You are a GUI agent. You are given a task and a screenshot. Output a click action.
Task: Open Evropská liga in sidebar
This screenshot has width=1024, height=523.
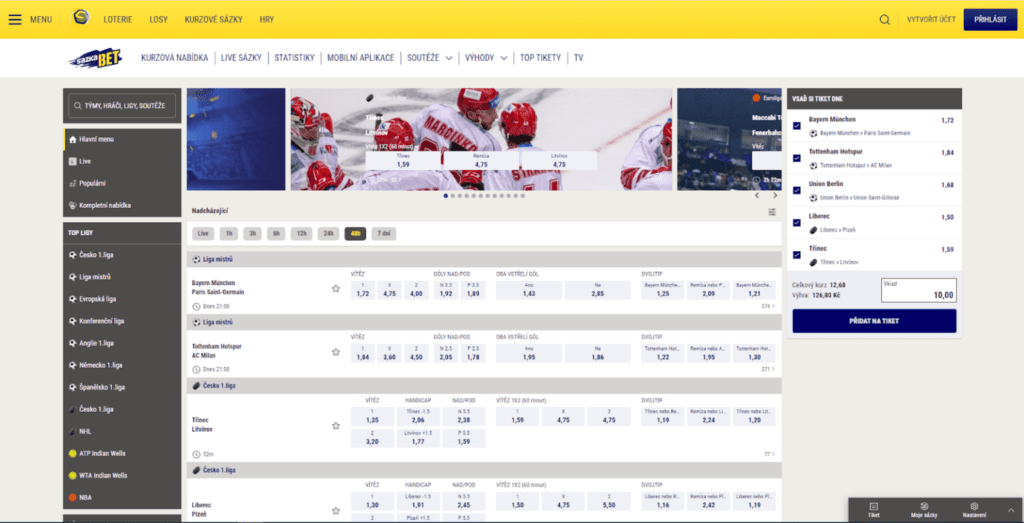click(122, 299)
